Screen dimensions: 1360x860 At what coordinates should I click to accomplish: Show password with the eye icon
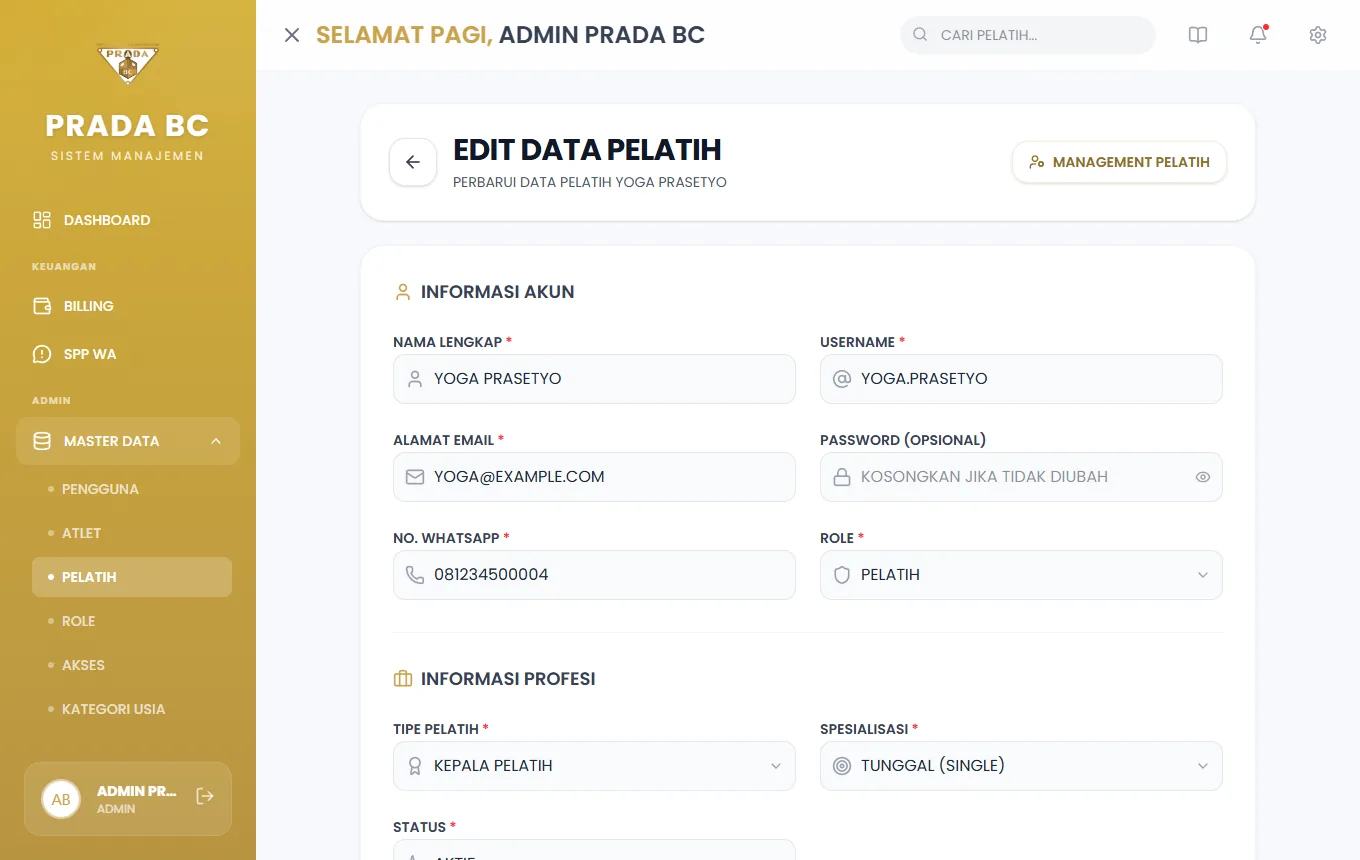pyautogui.click(x=1203, y=477)
